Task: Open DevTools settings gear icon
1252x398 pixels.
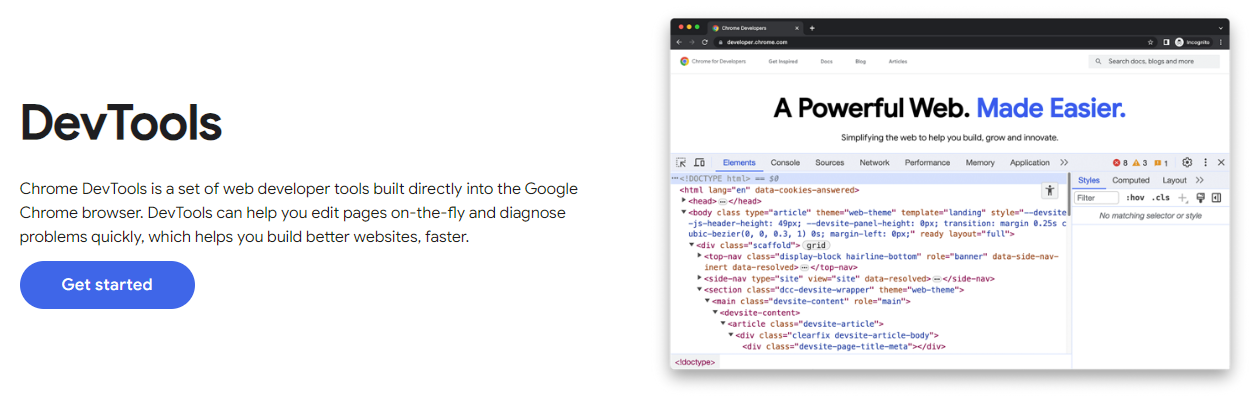Action: [1187, 162]
